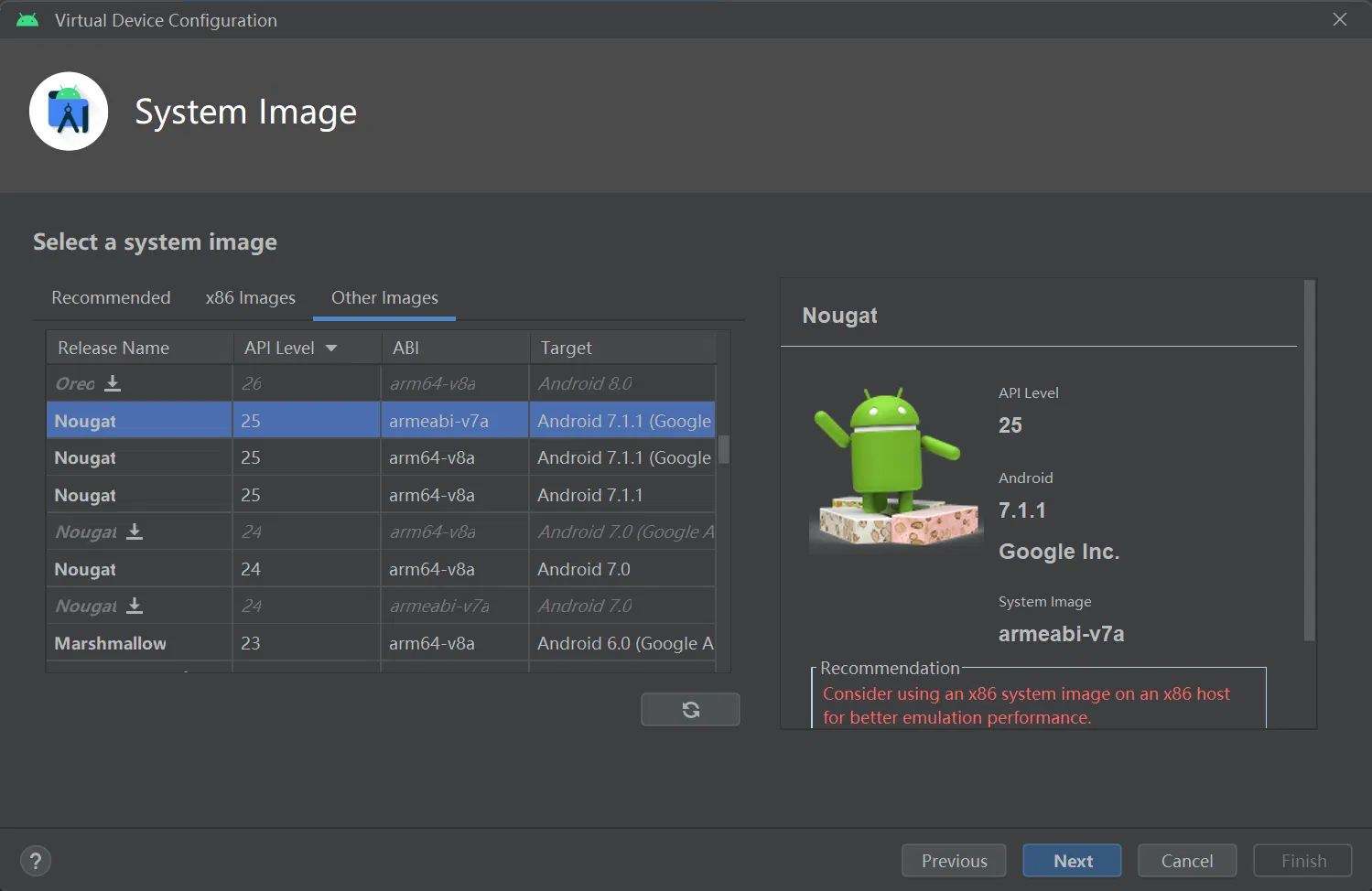The height and width of the screenshot is (891, 1372).
Task: Click the Google Inc. vendor text
Action: (x=1059, y=552)
